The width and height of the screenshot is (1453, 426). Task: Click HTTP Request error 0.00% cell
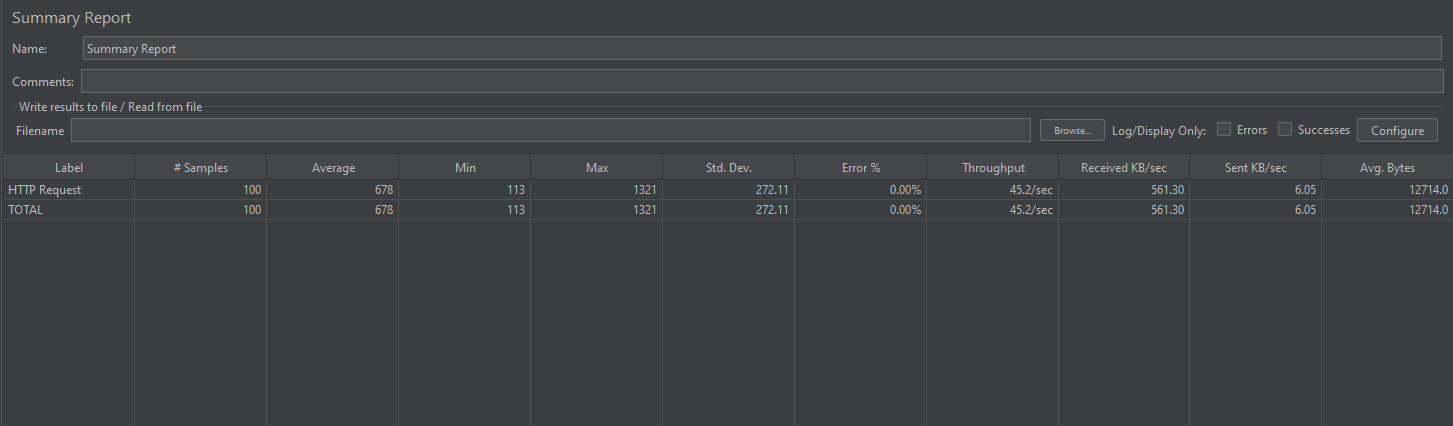861,190
